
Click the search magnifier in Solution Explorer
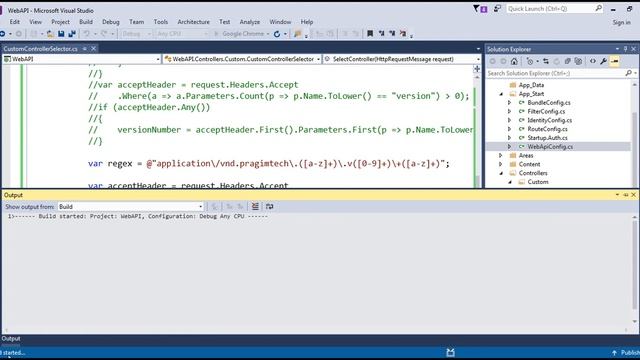click(x=629, y=73)
